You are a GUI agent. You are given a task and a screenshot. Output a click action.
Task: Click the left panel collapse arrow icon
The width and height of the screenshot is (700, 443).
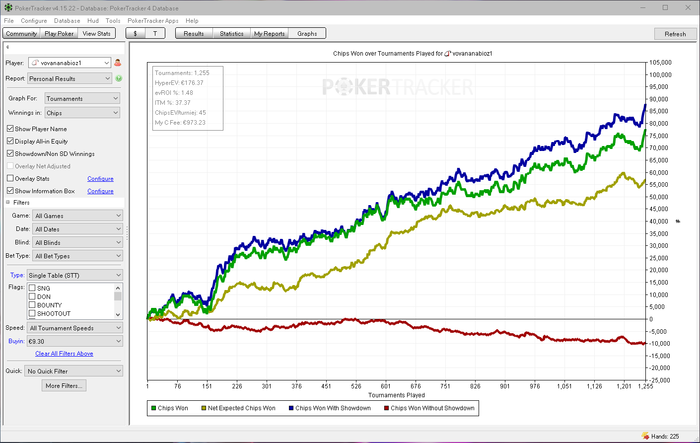[x=8, y=47]
